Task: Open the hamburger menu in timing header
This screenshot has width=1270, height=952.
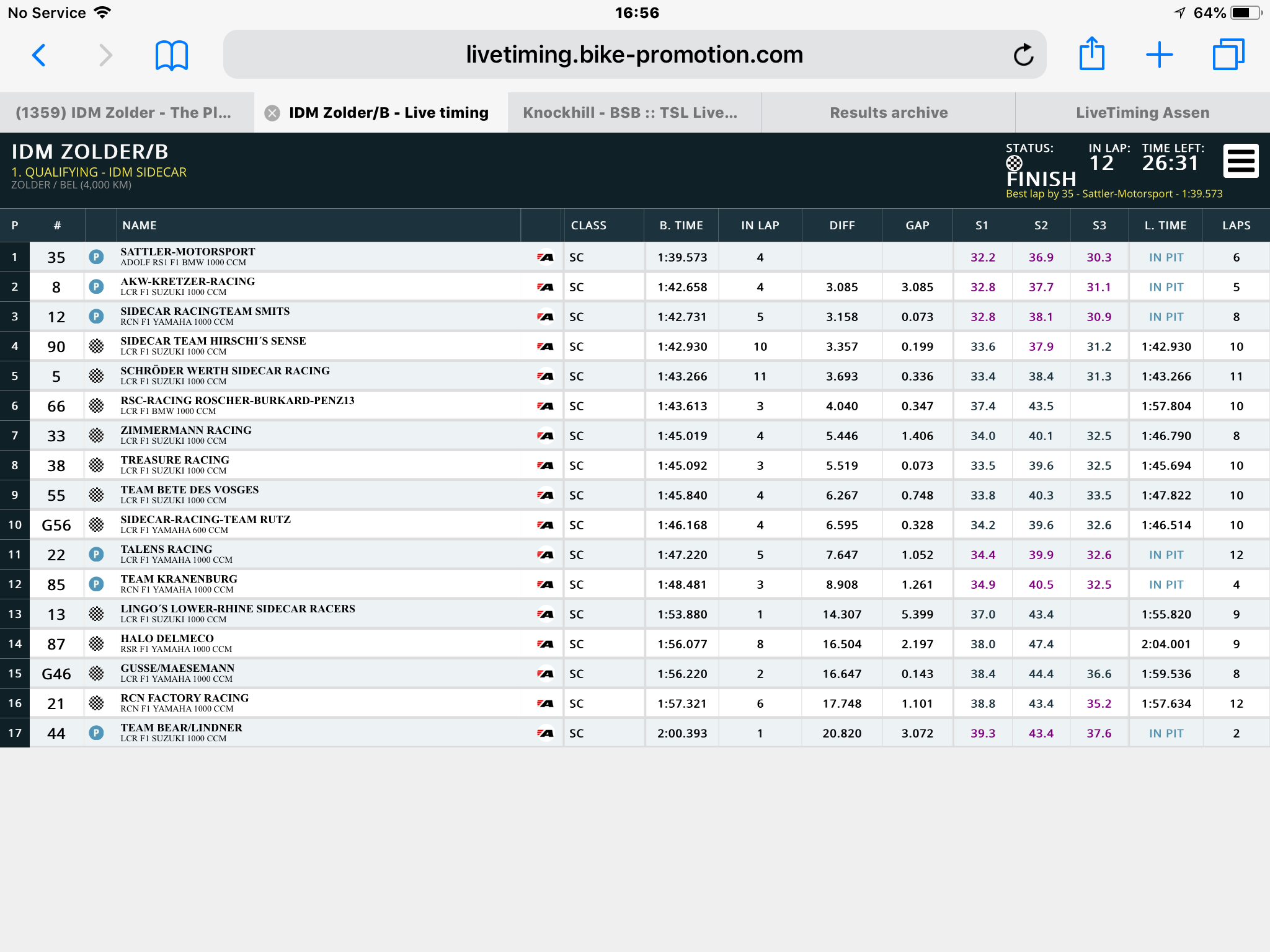Action: (x=1241, y=161)
